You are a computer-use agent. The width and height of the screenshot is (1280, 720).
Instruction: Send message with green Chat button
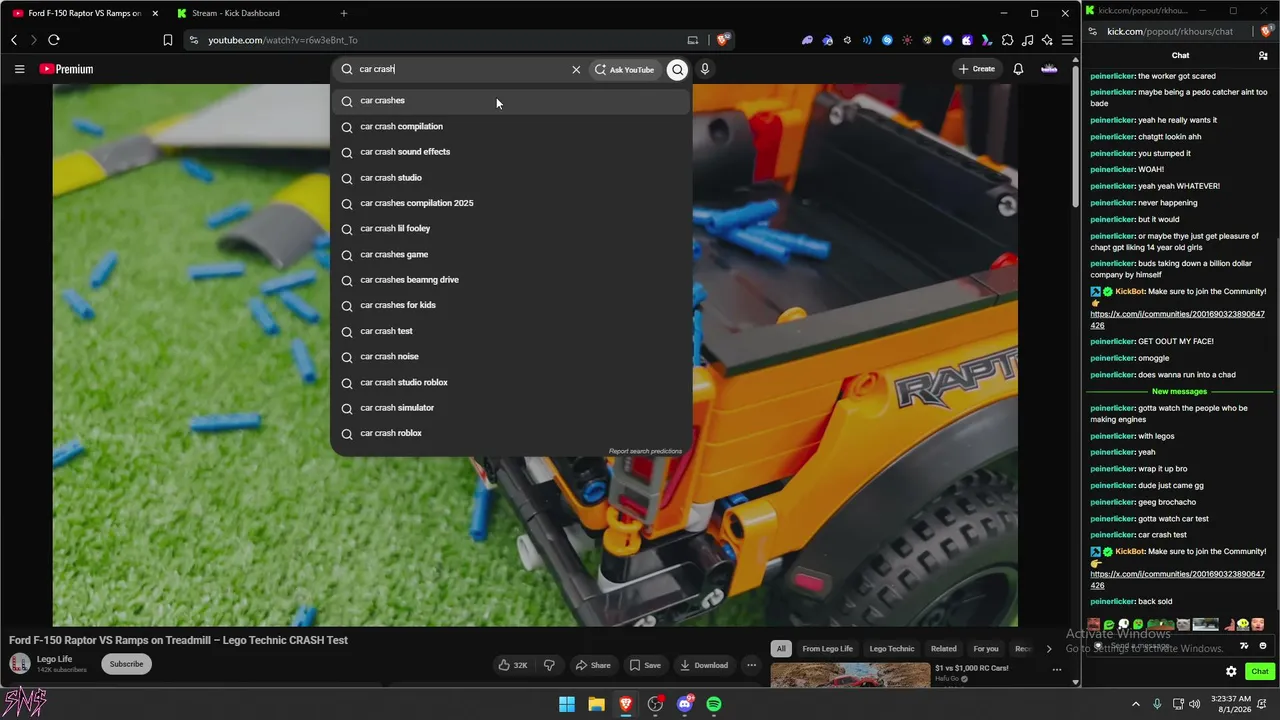[x=1259, y=672]
